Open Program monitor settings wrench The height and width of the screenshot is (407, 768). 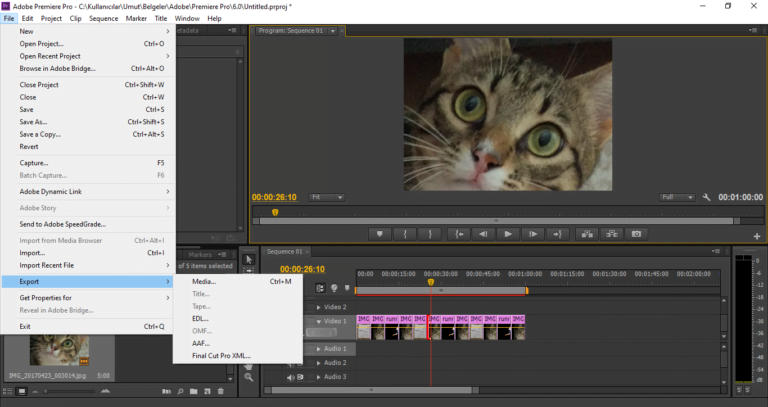pos(706,197)
